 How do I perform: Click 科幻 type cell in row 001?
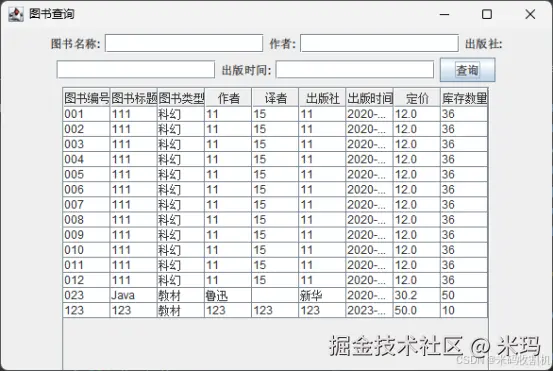181,114
